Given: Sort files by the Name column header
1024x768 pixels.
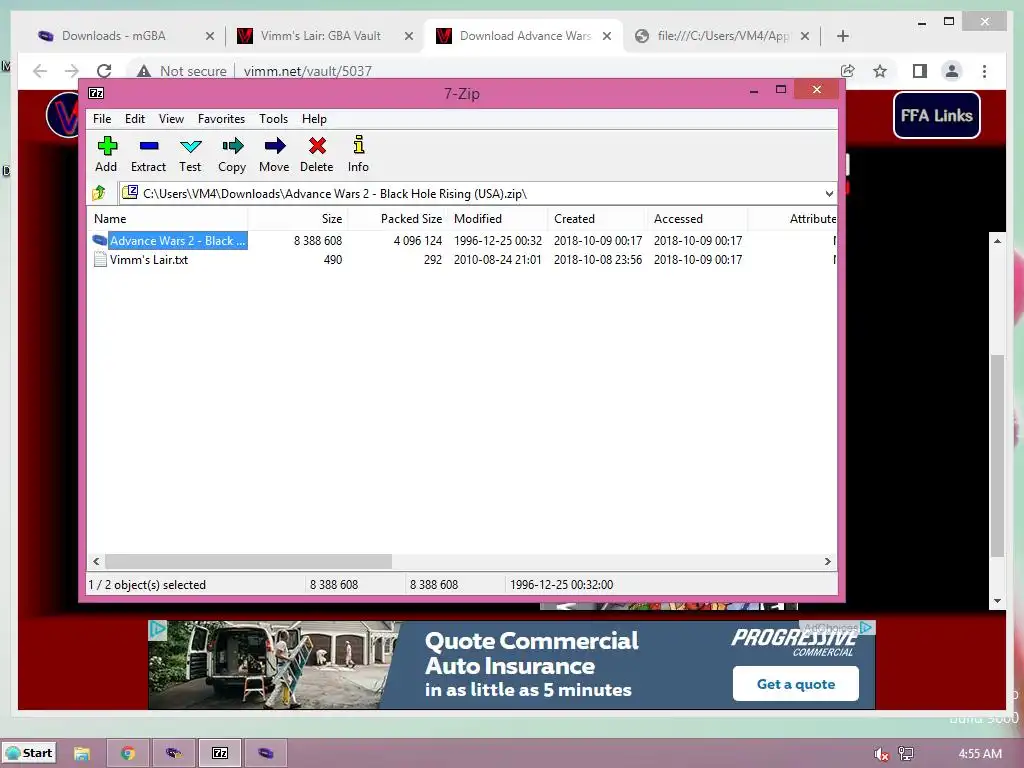Looking at the screenshot, I should click(168, 219).
